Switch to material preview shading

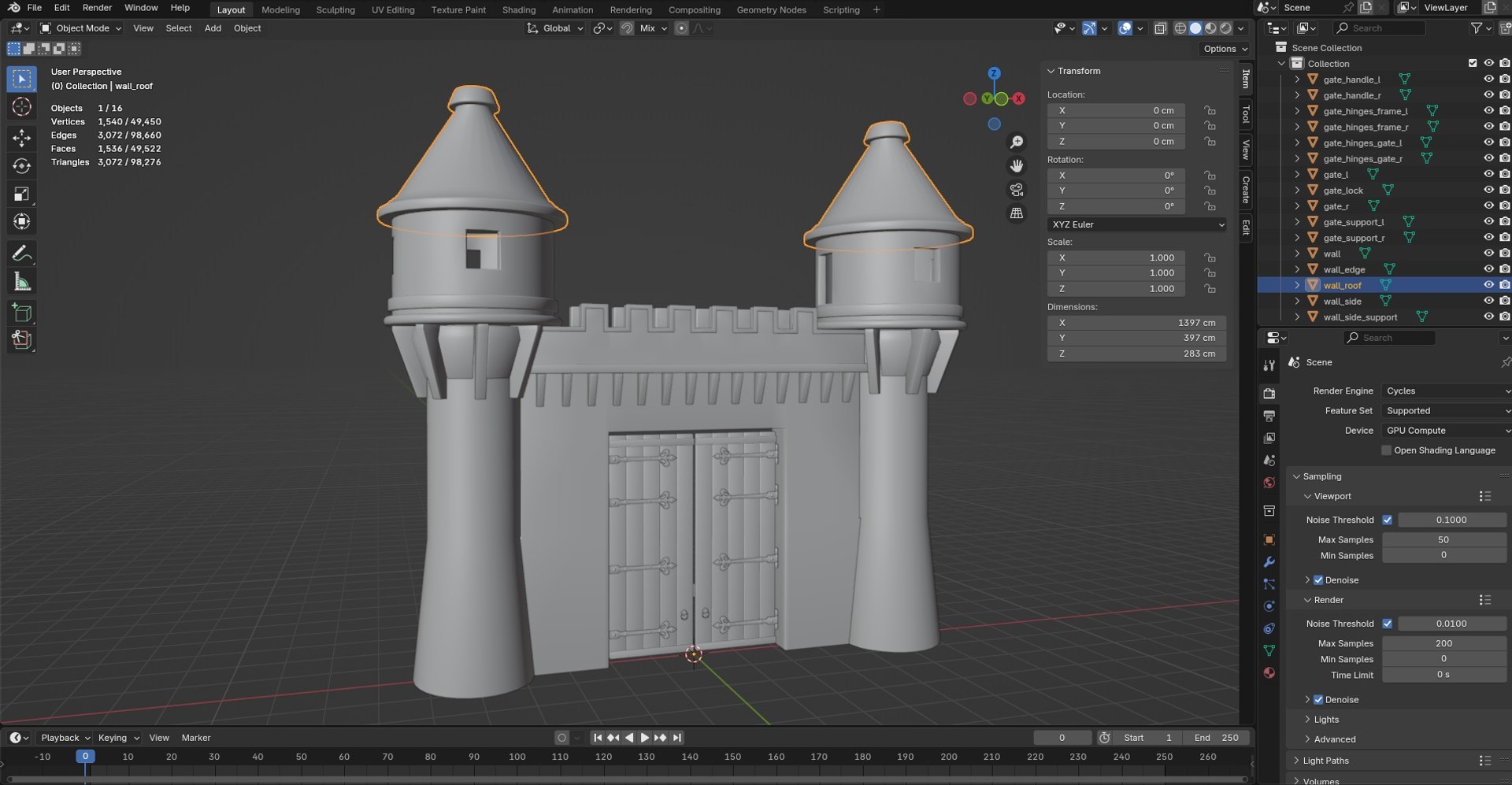pos(1210,28)
